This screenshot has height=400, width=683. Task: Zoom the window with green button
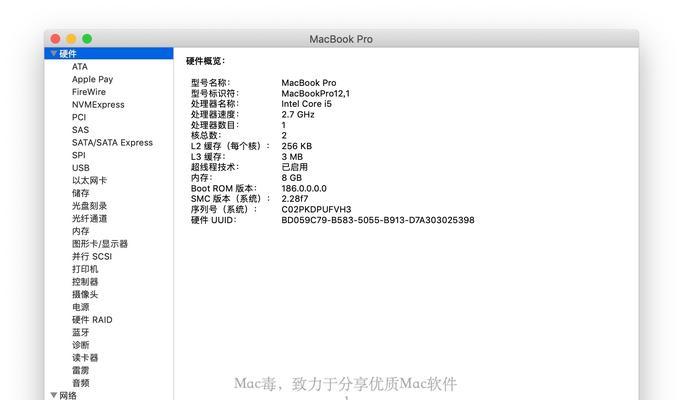click(87, 39)
